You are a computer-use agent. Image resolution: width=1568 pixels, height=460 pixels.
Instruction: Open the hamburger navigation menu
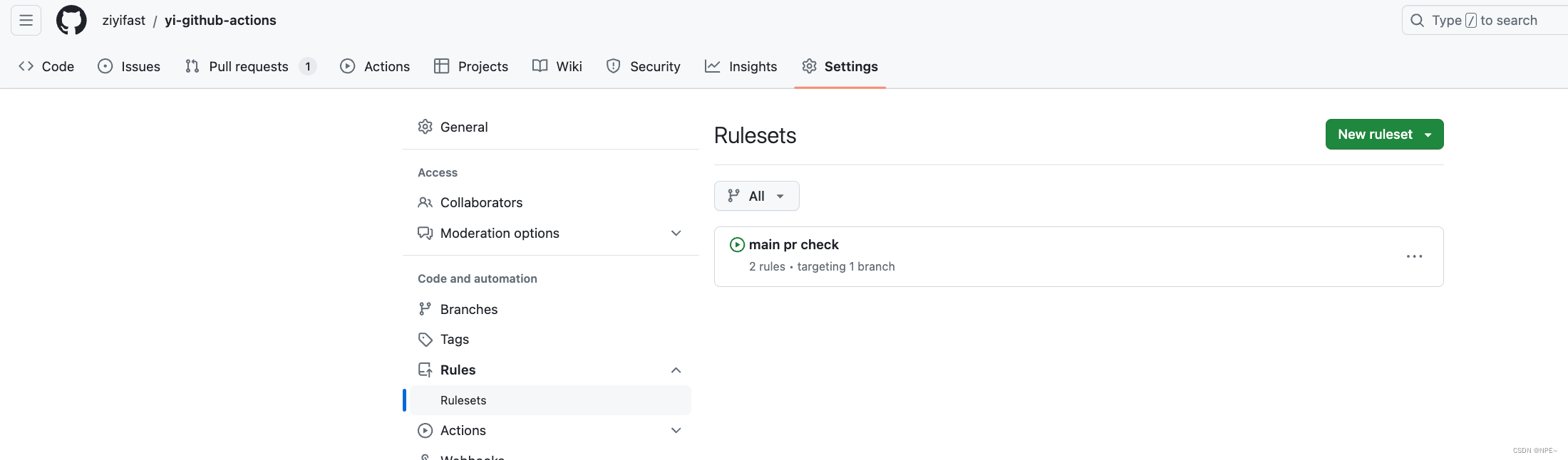[x=26, y=20]
